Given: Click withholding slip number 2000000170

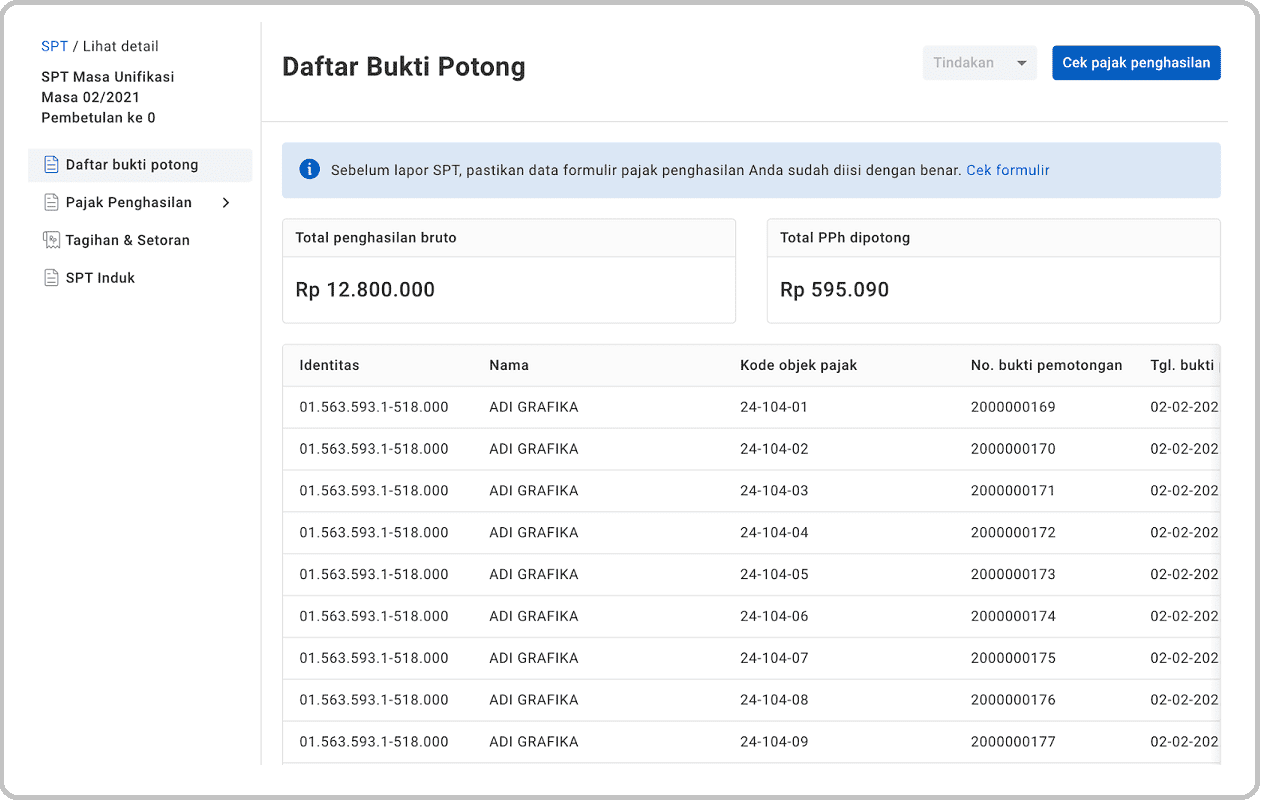Looking at the screenshot, I should (1013, 450).
